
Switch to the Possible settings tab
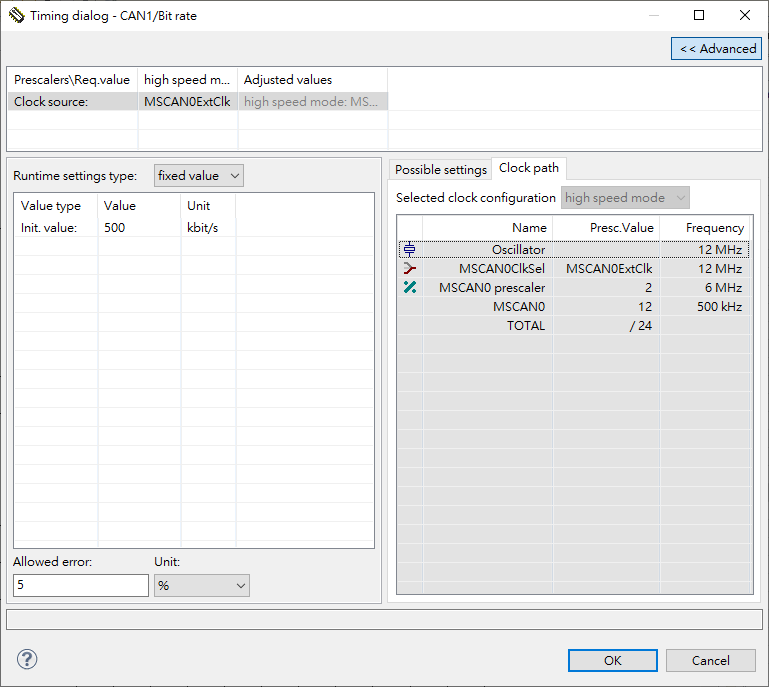pyautogui.click(x=441, y=170)
